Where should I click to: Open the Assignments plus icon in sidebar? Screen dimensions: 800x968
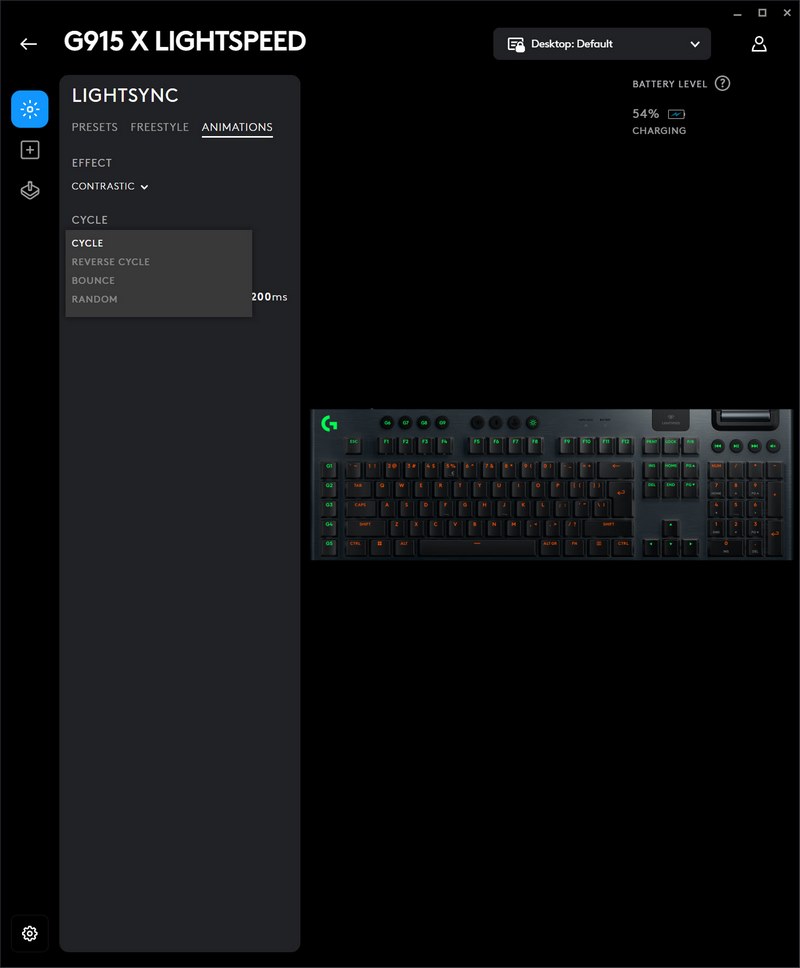coord(29,150)
